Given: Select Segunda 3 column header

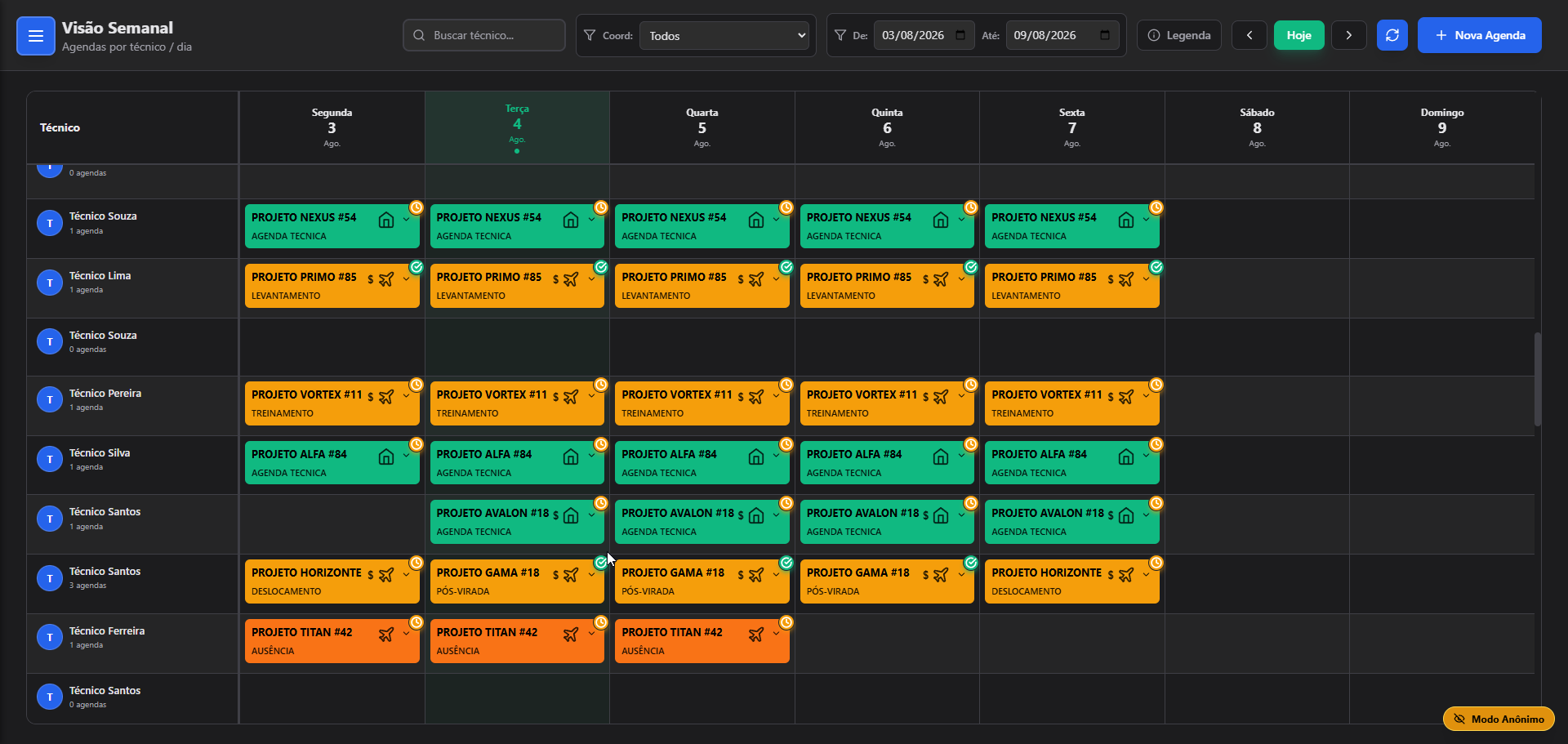Looking at the screenshot, I should click(332, 127).
